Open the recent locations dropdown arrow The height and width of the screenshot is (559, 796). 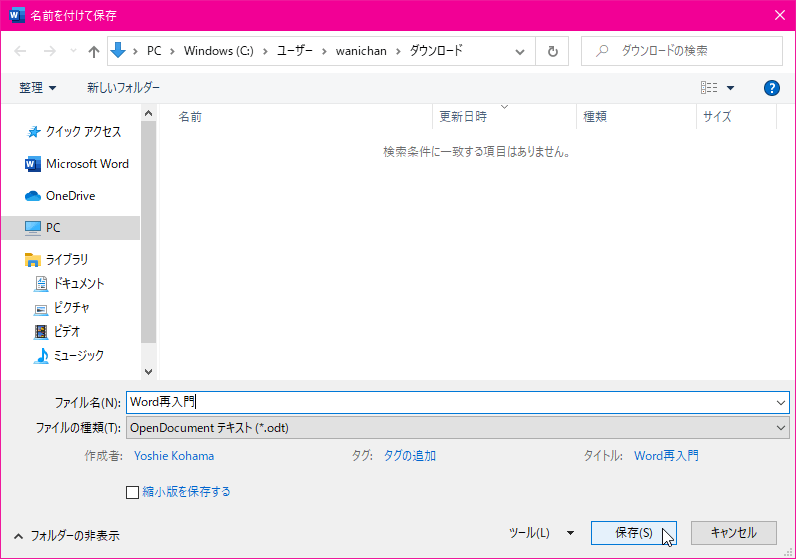click(x=73, y=51)
